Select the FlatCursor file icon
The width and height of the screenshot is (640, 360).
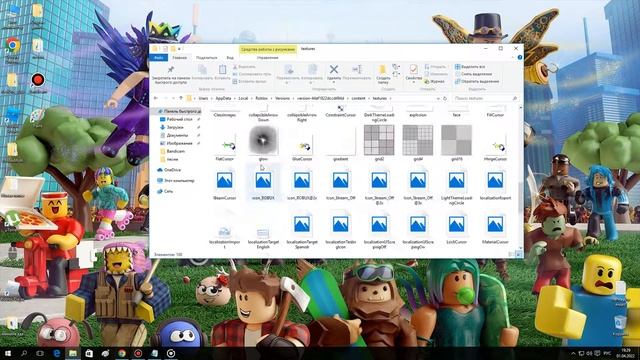[225, 144]
